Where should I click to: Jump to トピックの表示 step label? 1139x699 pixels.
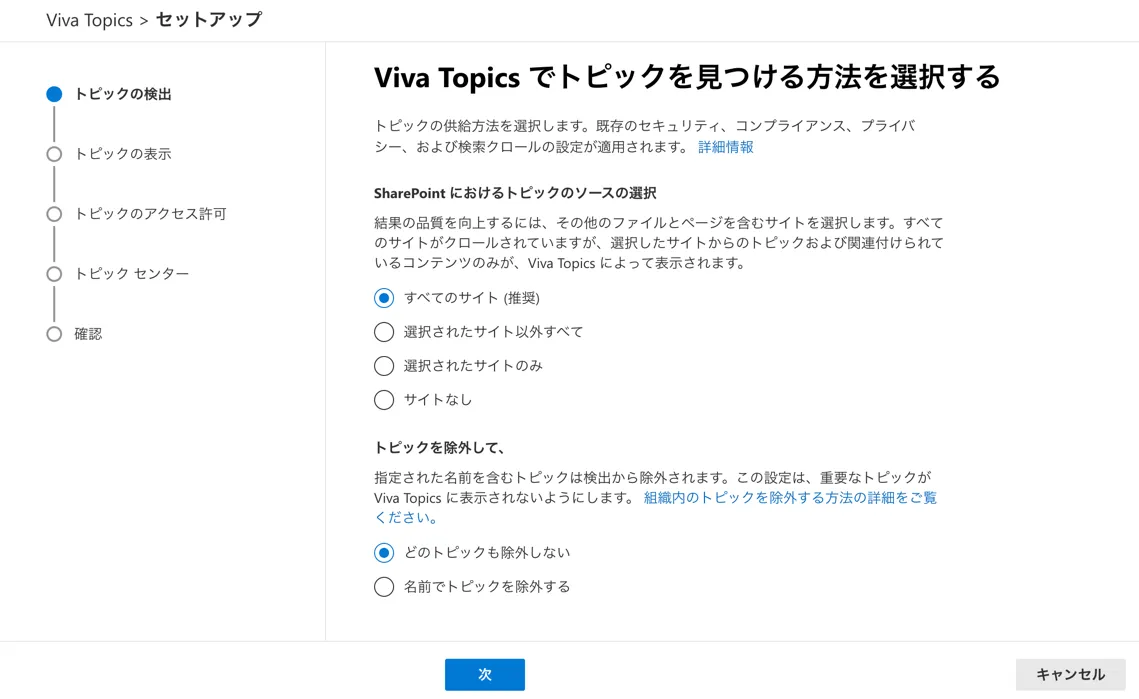coord(123,154)
